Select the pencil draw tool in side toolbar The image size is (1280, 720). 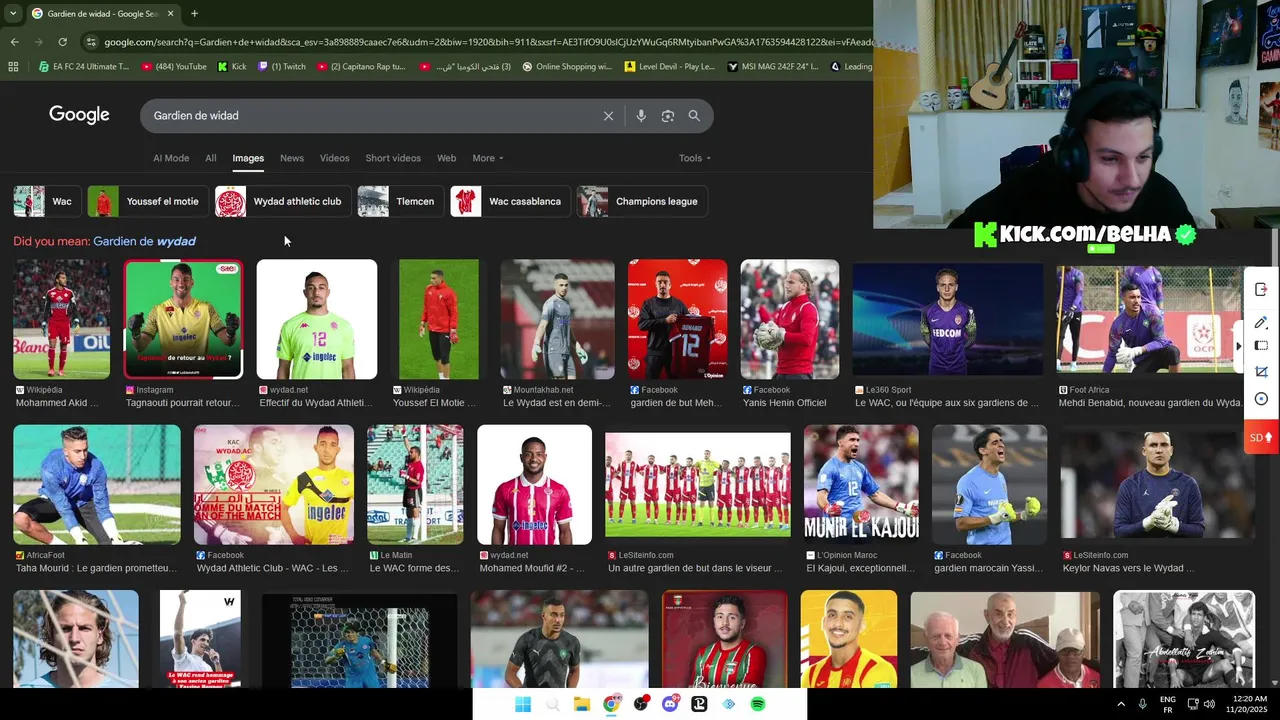(x=1261, y=322)
